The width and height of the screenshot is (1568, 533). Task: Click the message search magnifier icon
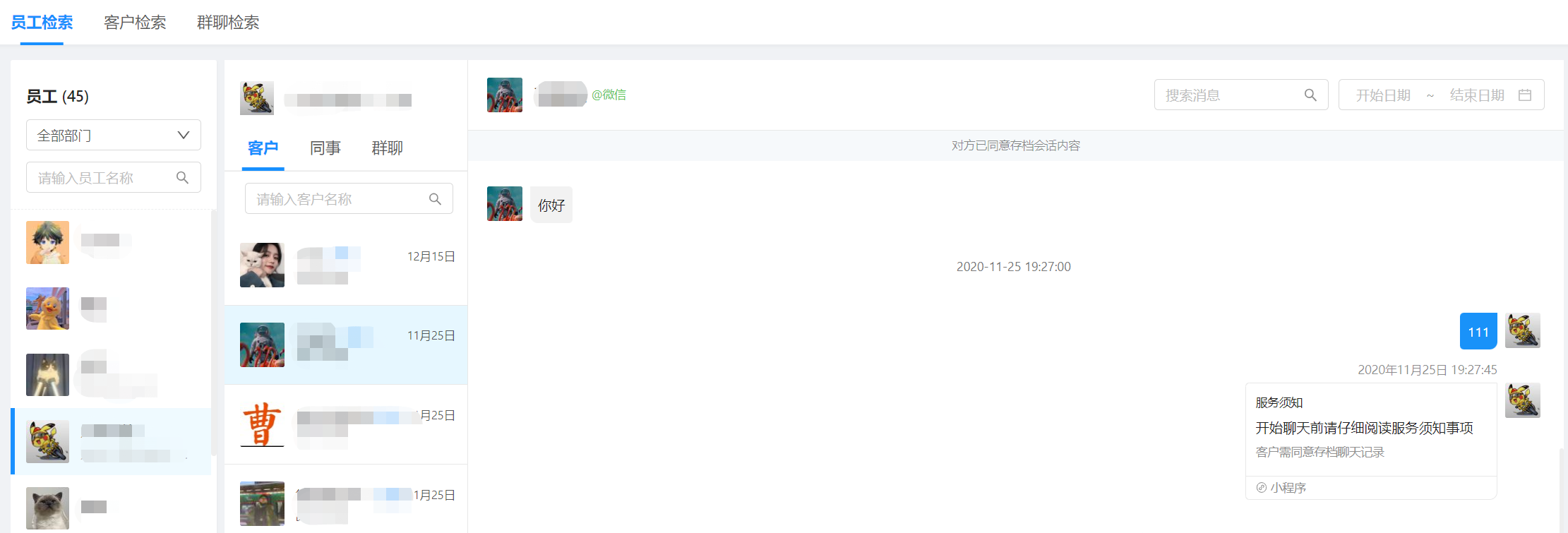(1310, 95)
